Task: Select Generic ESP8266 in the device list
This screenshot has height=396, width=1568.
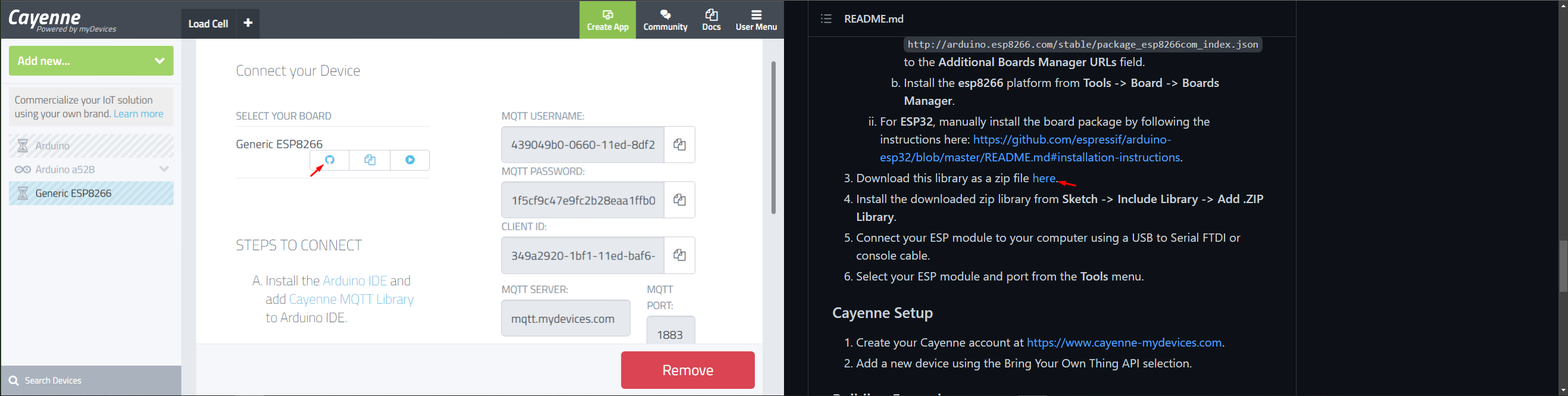Action: click(x=91, y=194)
